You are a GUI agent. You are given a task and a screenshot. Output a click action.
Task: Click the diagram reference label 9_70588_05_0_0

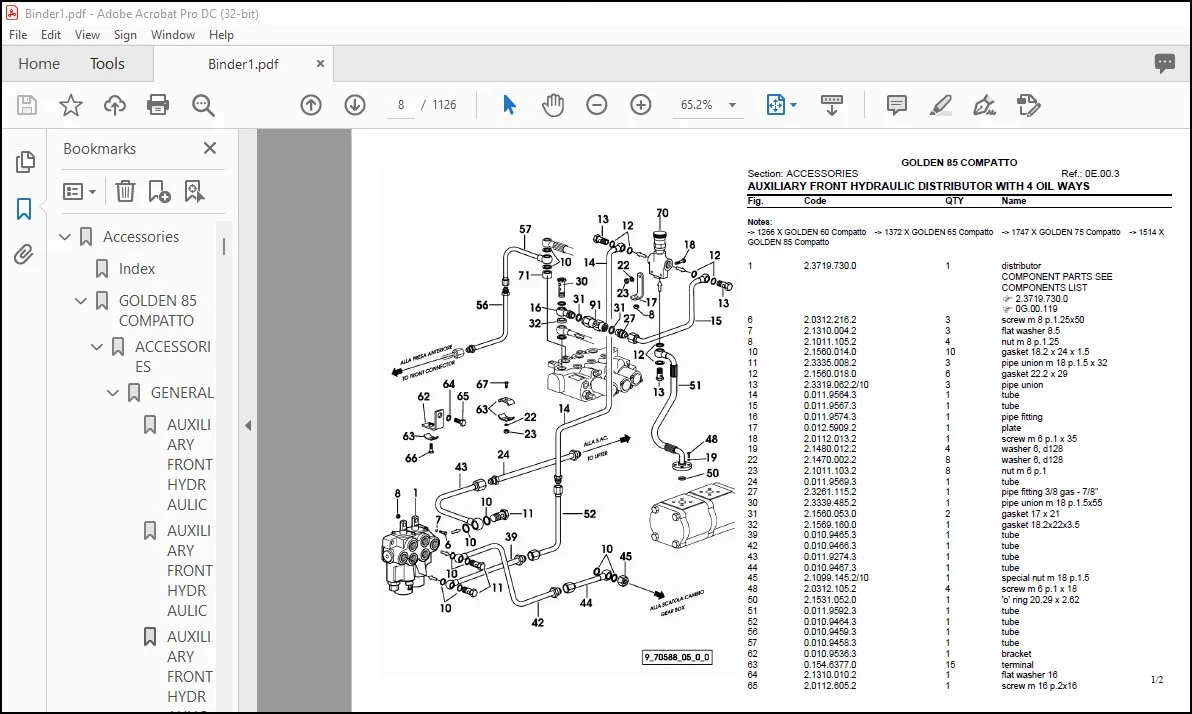coord(677,657)
